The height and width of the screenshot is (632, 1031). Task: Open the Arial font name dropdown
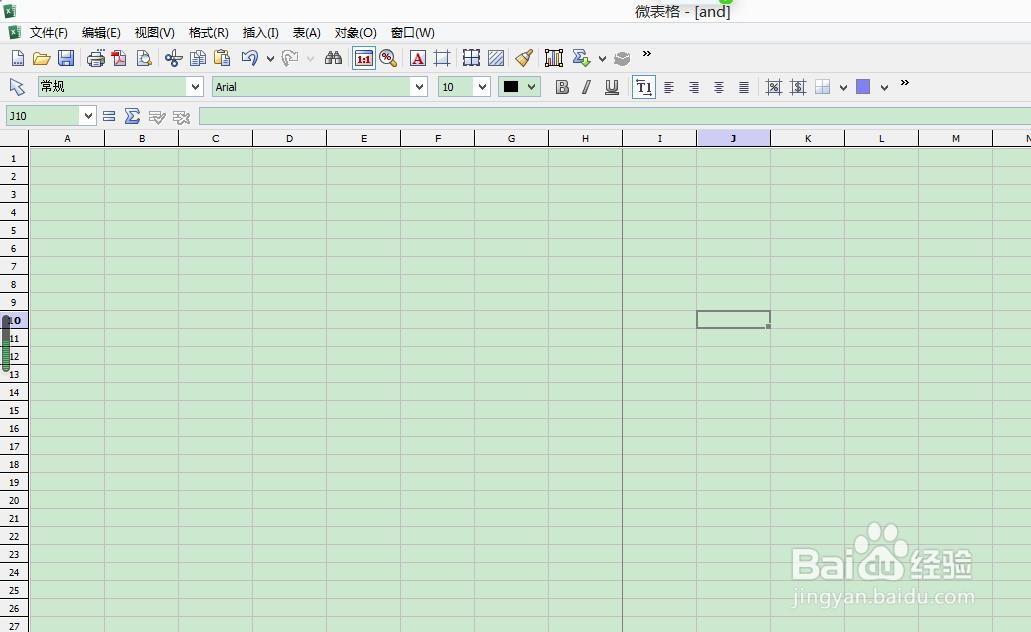point(419,87)
